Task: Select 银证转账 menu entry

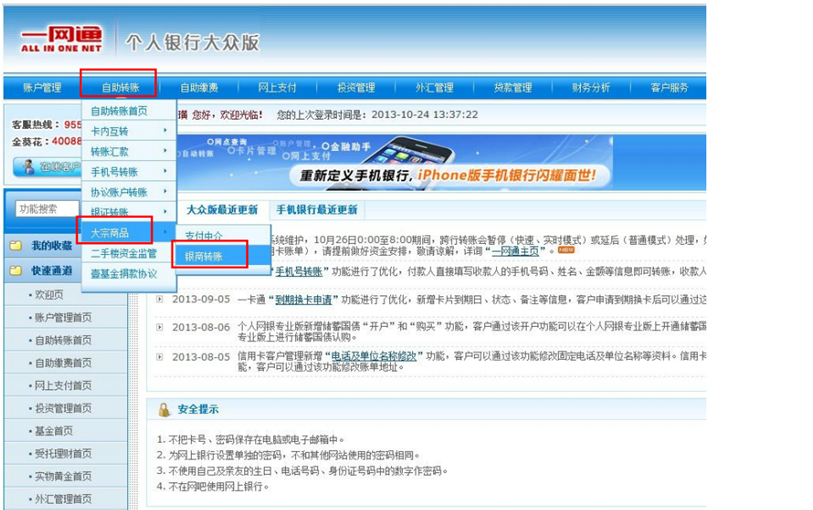Action: coord(129,211)
